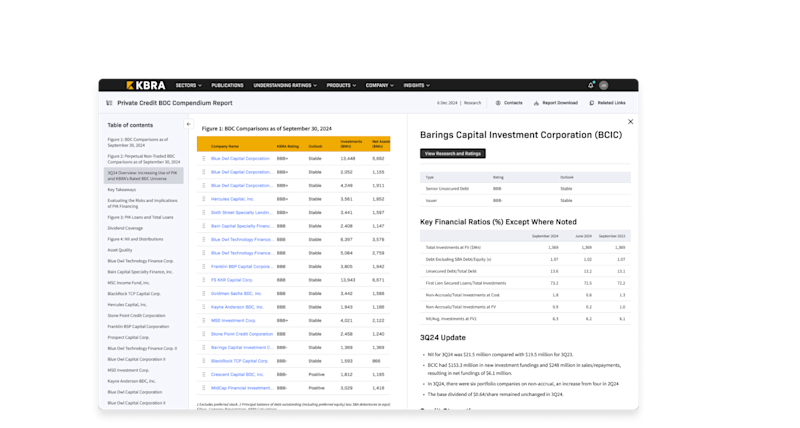Click the Contacts button label
The width and height of the screenshot is (800, 428).
tap(513, 103)
